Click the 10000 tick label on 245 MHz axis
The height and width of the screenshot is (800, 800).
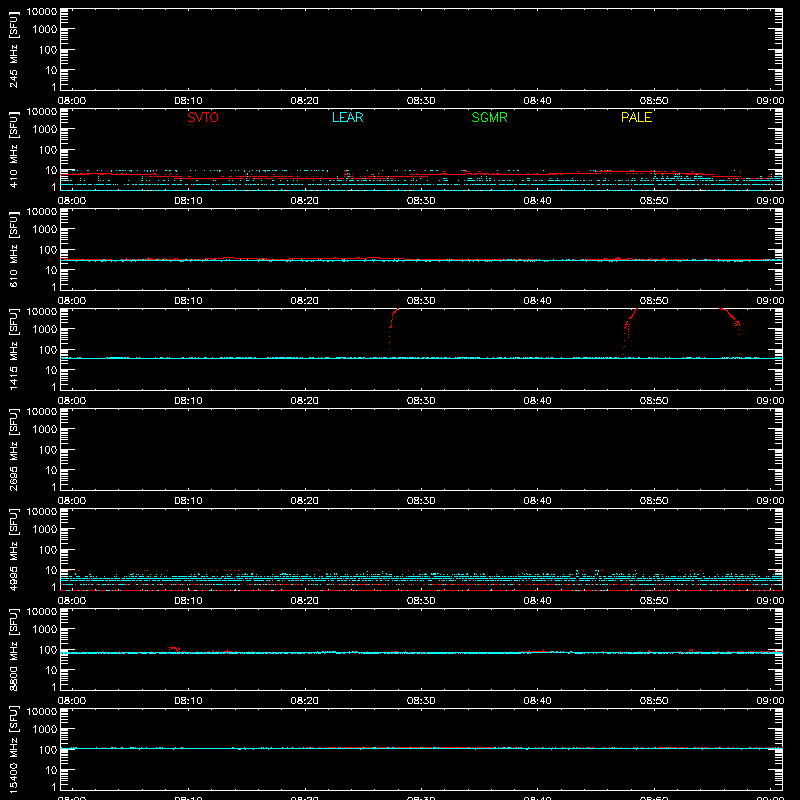click(42, 12)
